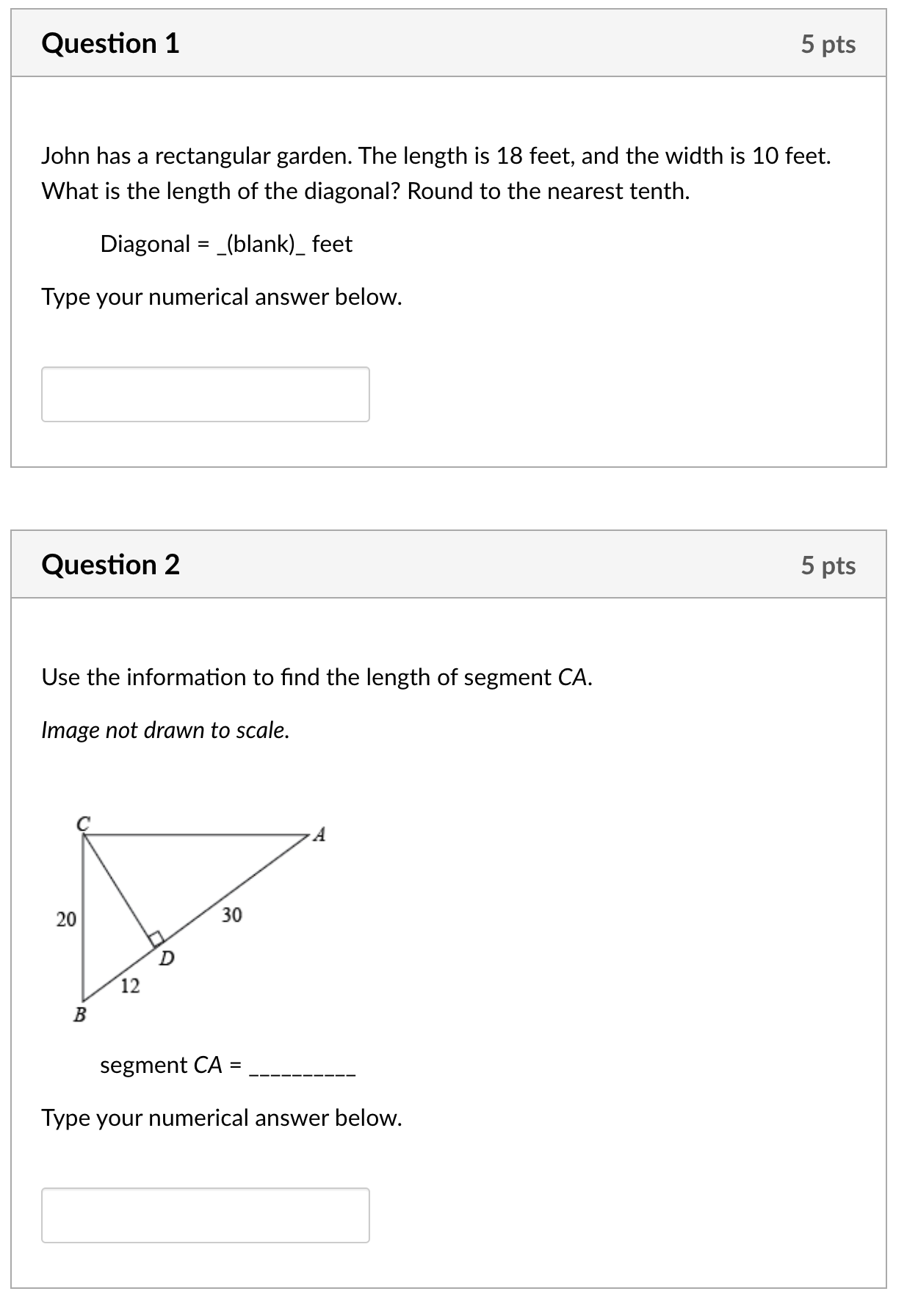The width and height of the screenshot is (918, 1316).
Task: Click the side length 30 in the diagram
Action: coord(232,916)
